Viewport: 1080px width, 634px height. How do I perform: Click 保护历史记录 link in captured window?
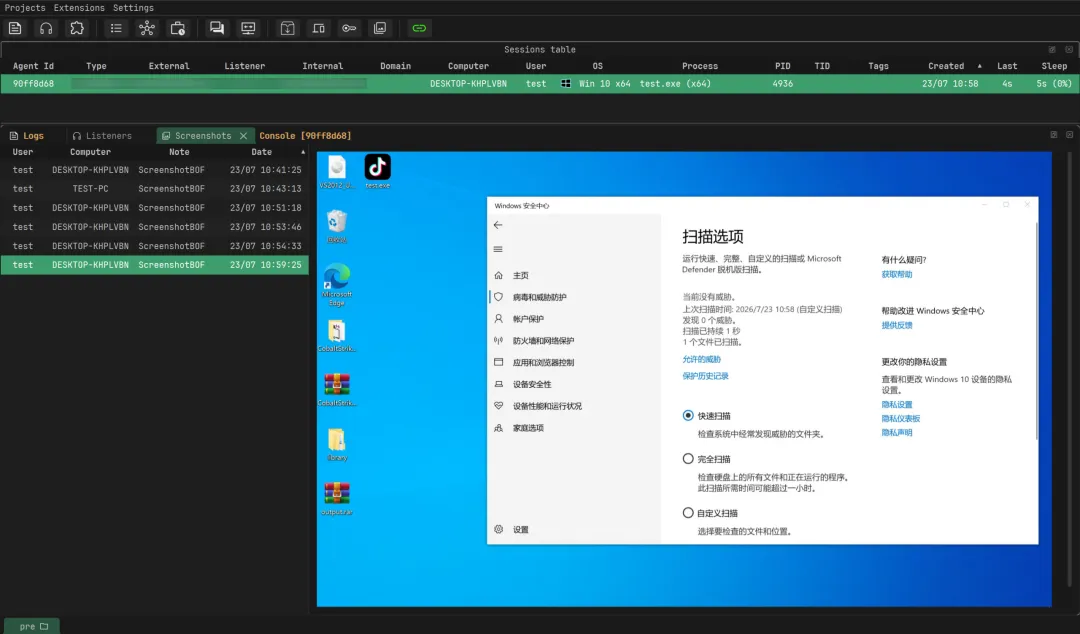(x=705, y=376)
